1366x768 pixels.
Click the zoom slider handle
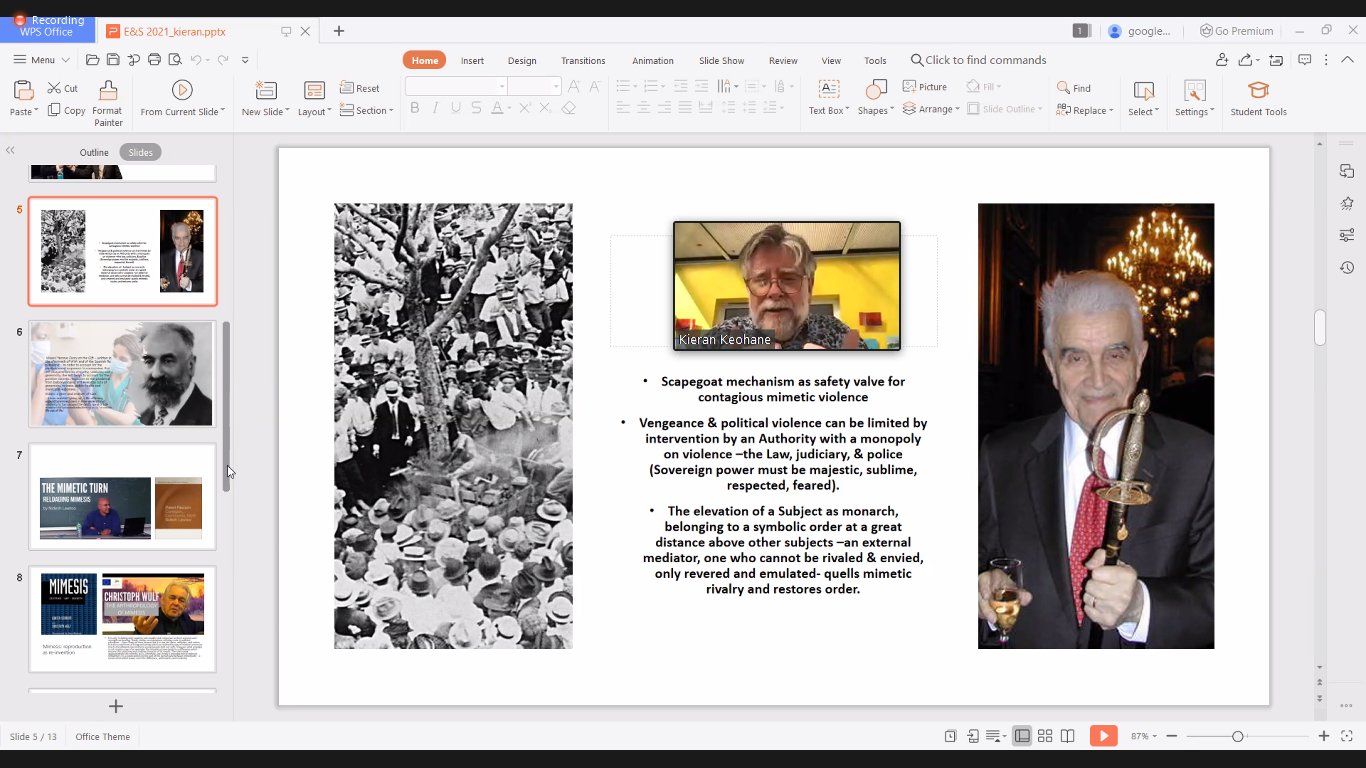[x=1237, y=736]
